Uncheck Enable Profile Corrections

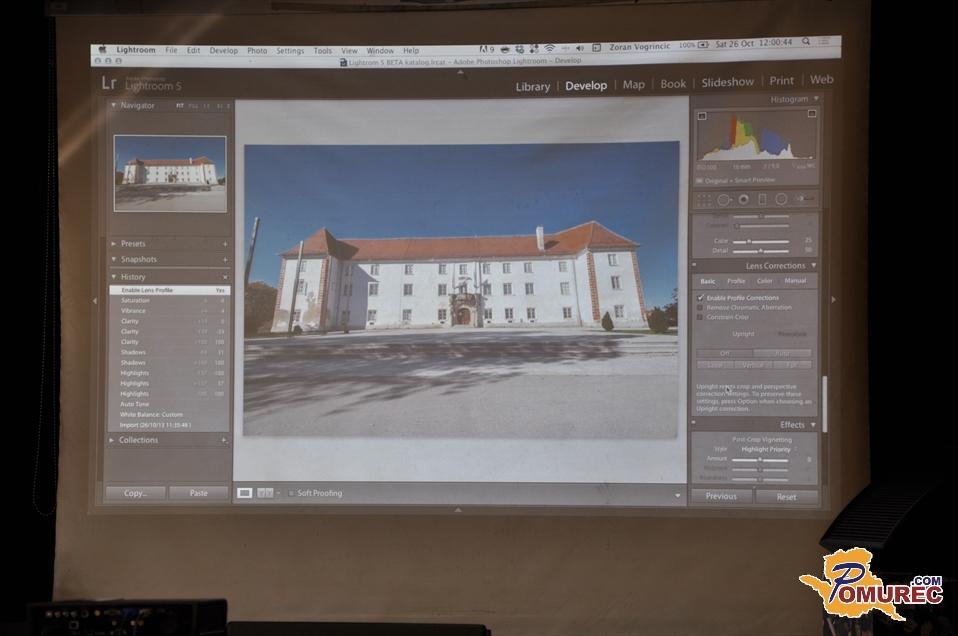(700, 298)
